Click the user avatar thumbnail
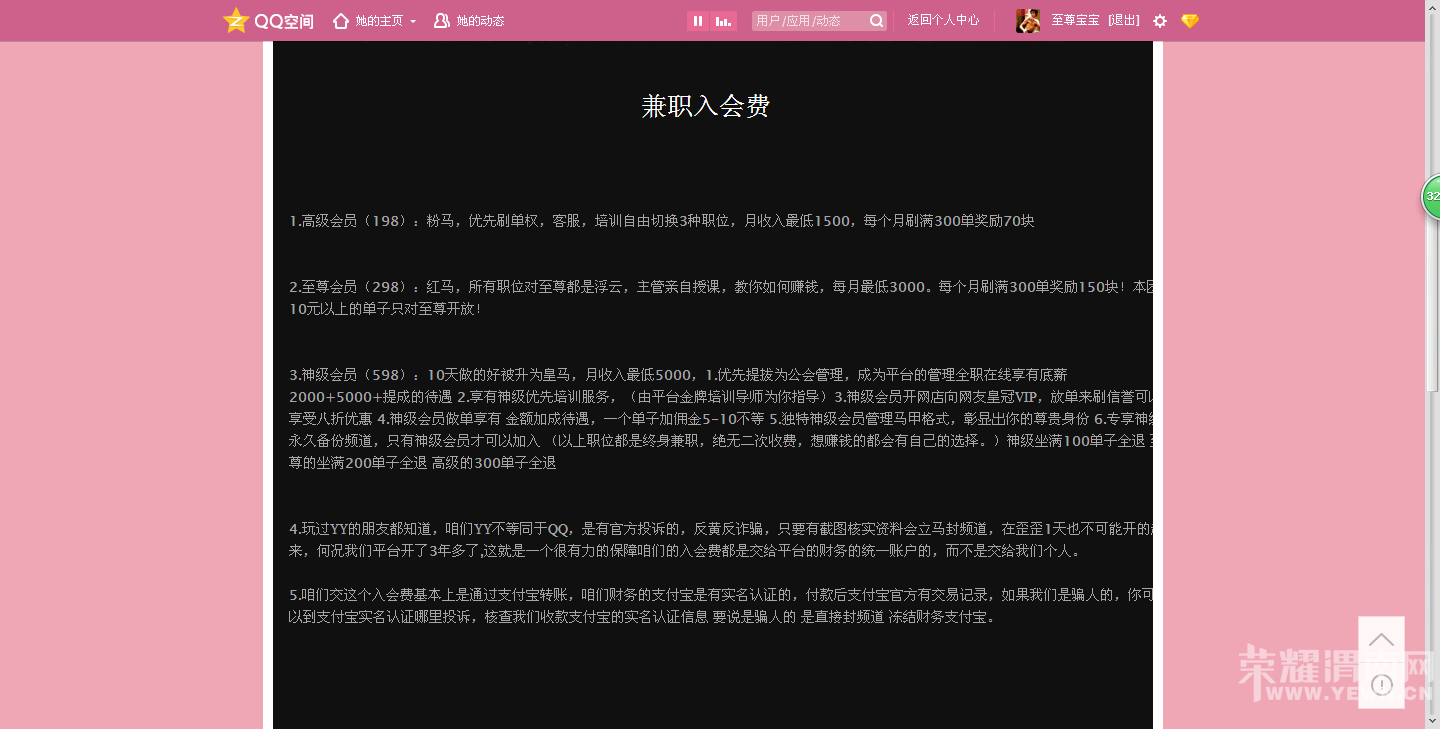This screenshot has height=729, width=1440. click(1026, 20)
